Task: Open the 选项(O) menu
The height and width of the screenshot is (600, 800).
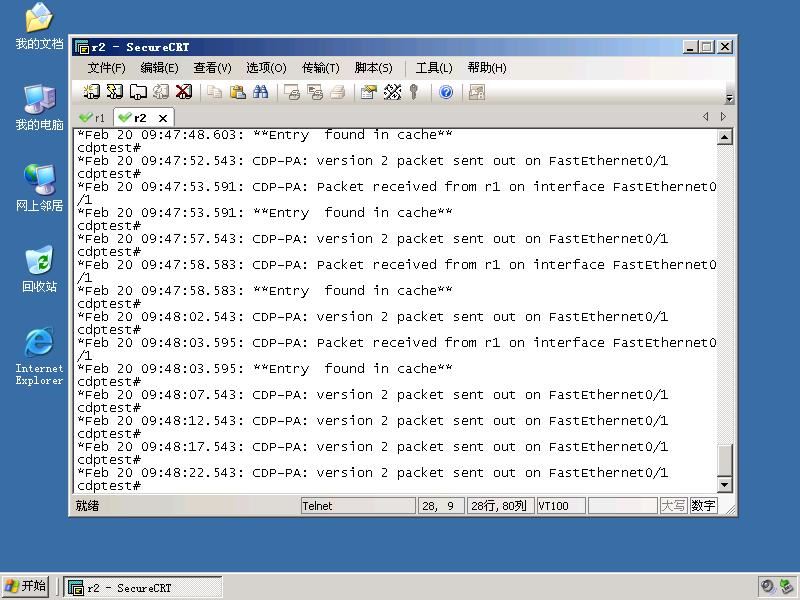Action: pos(266,68)
